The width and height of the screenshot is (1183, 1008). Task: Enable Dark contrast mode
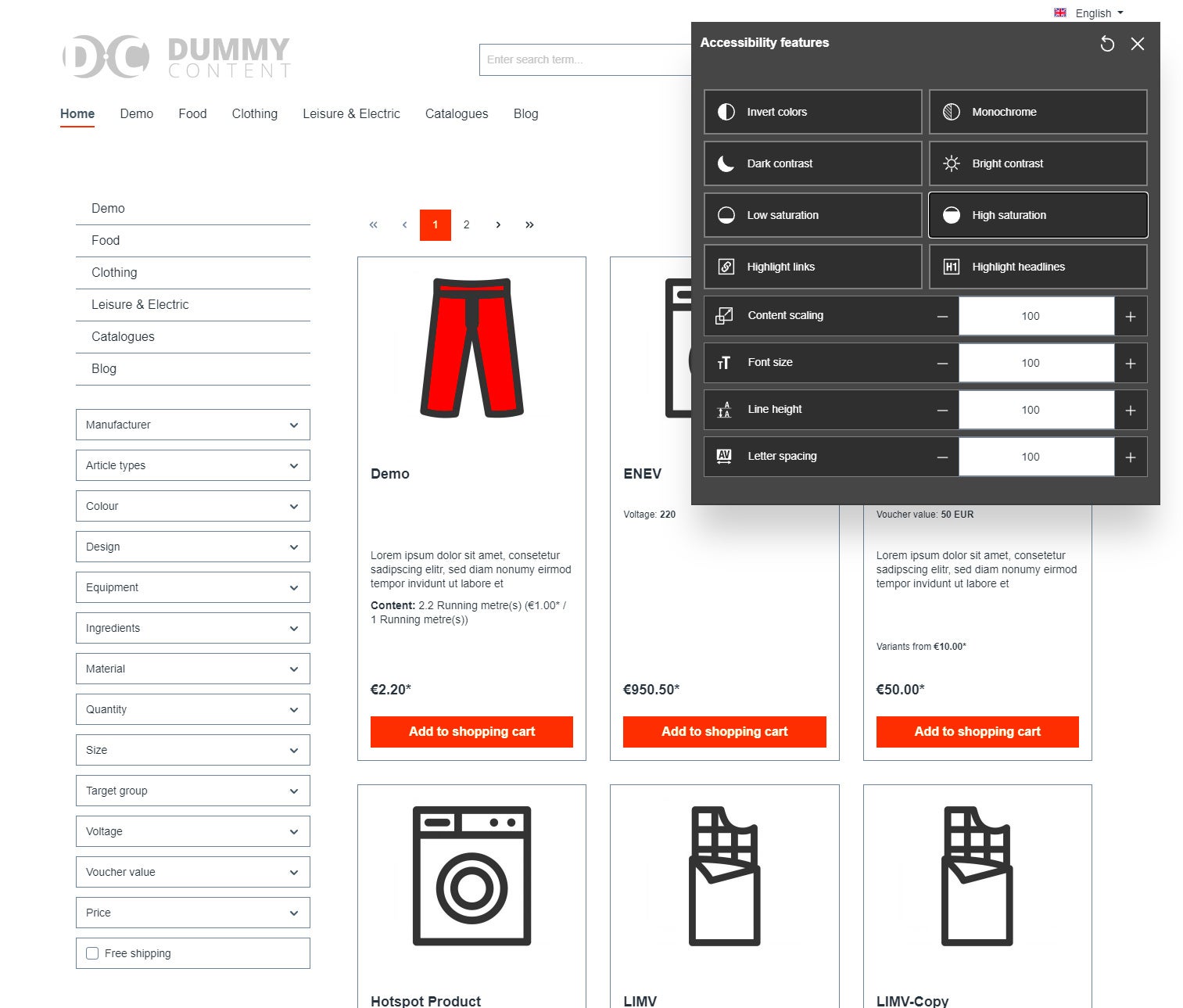[813, 163]
